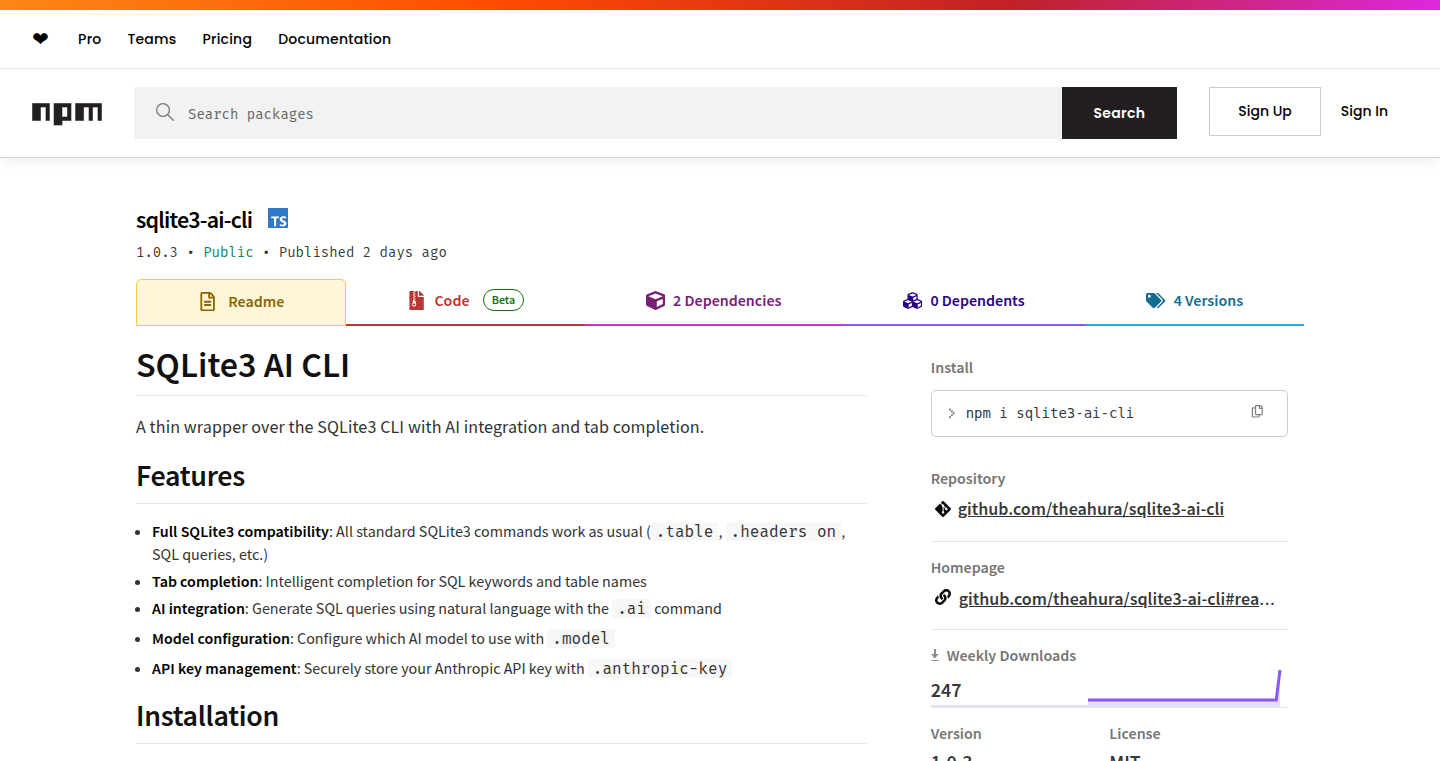
Task: Click the Features heading
Action: coord(191,476)
